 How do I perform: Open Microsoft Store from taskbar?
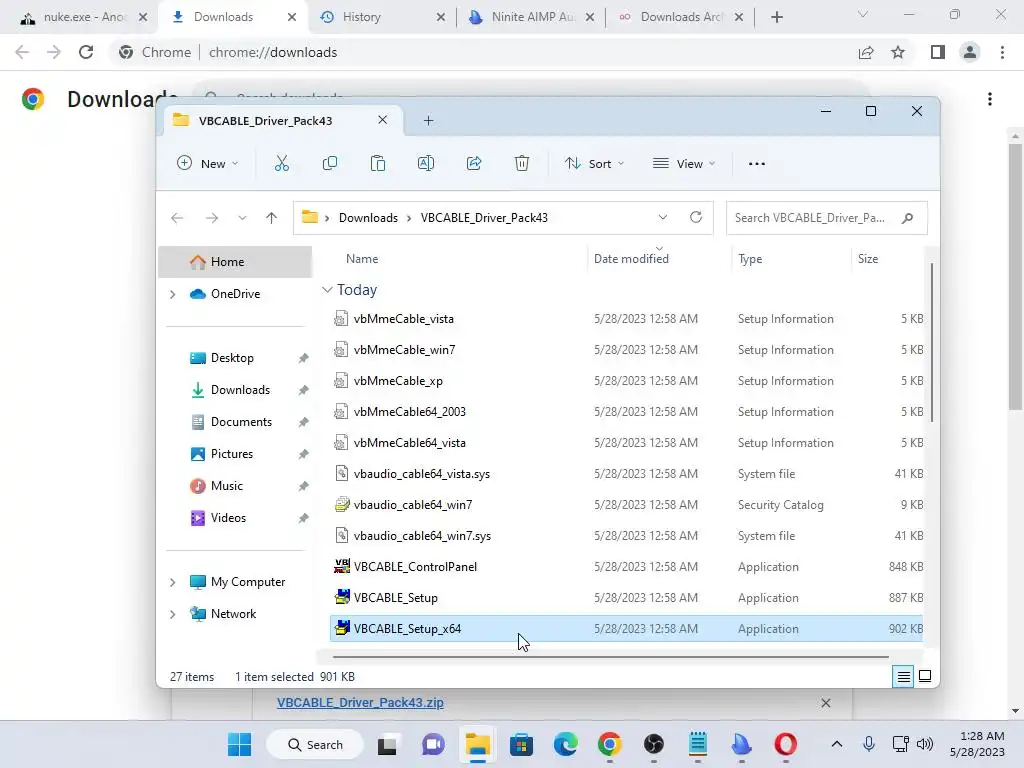[x=521, y=744]
